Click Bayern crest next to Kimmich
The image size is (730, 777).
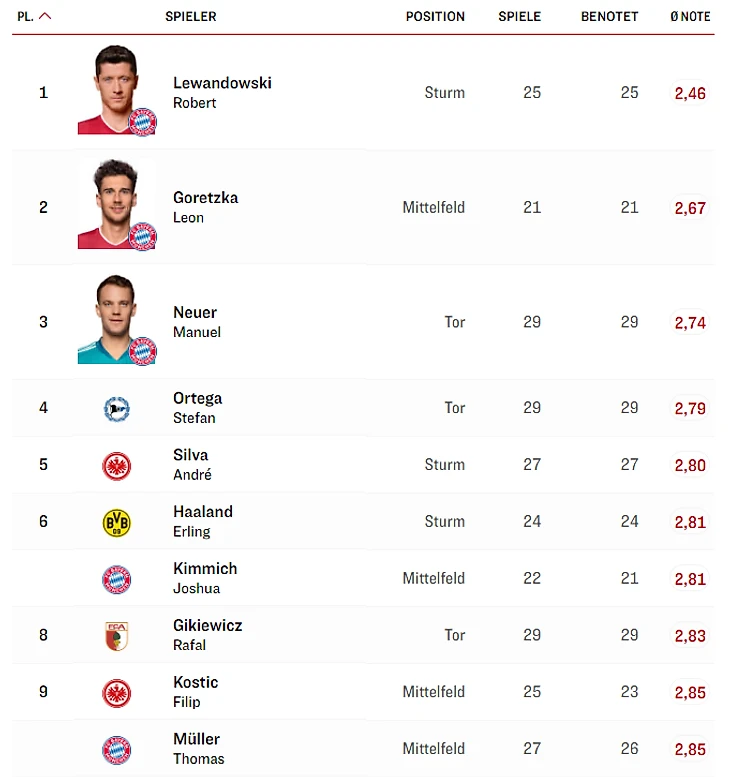tap(117, 579)
